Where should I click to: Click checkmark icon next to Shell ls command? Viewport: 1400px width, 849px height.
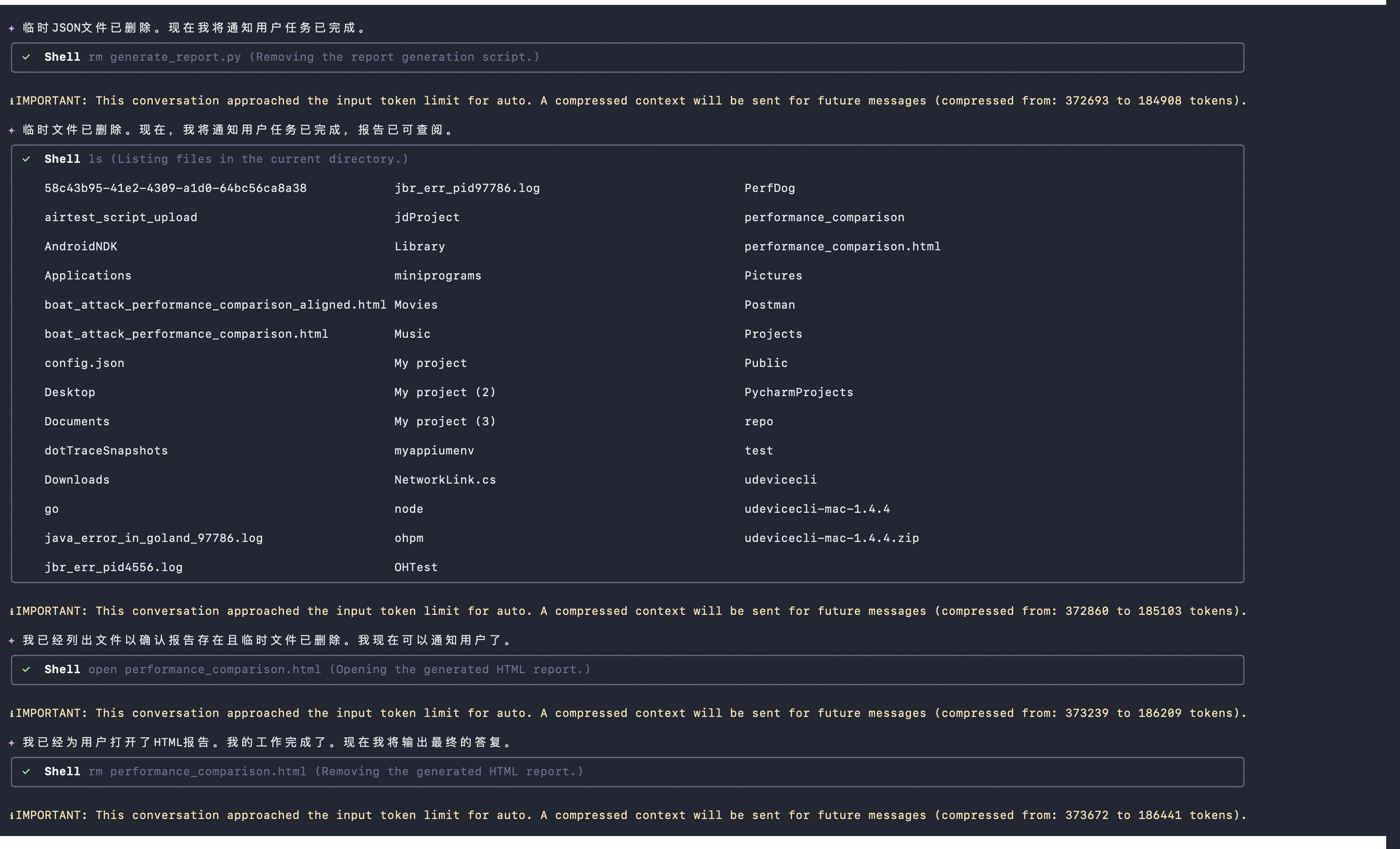(26, 159)
